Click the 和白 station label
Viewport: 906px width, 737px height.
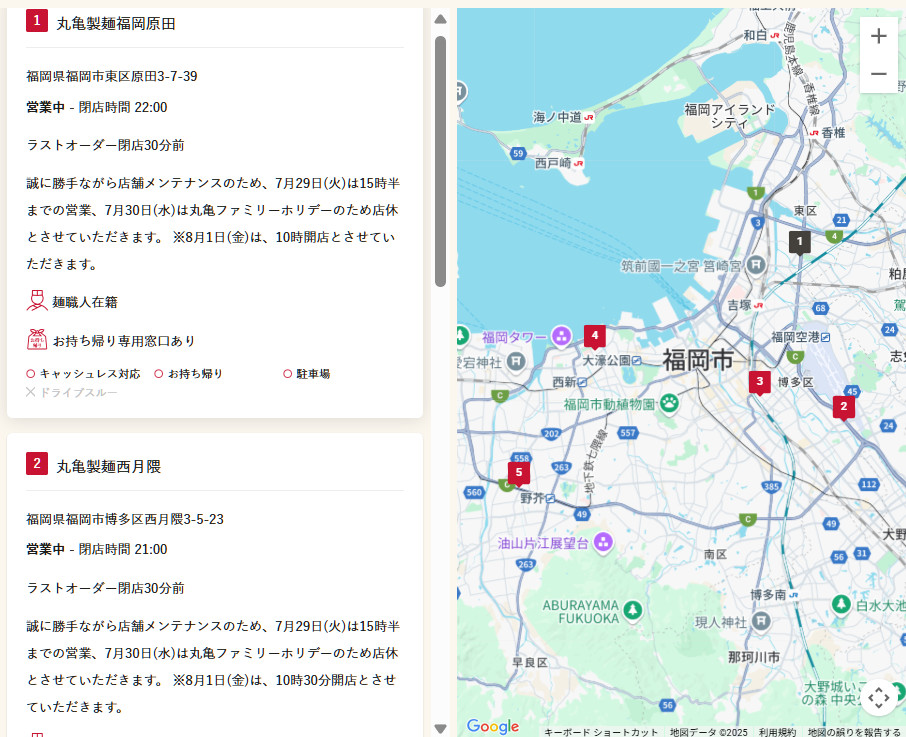[x=755, y=35]
